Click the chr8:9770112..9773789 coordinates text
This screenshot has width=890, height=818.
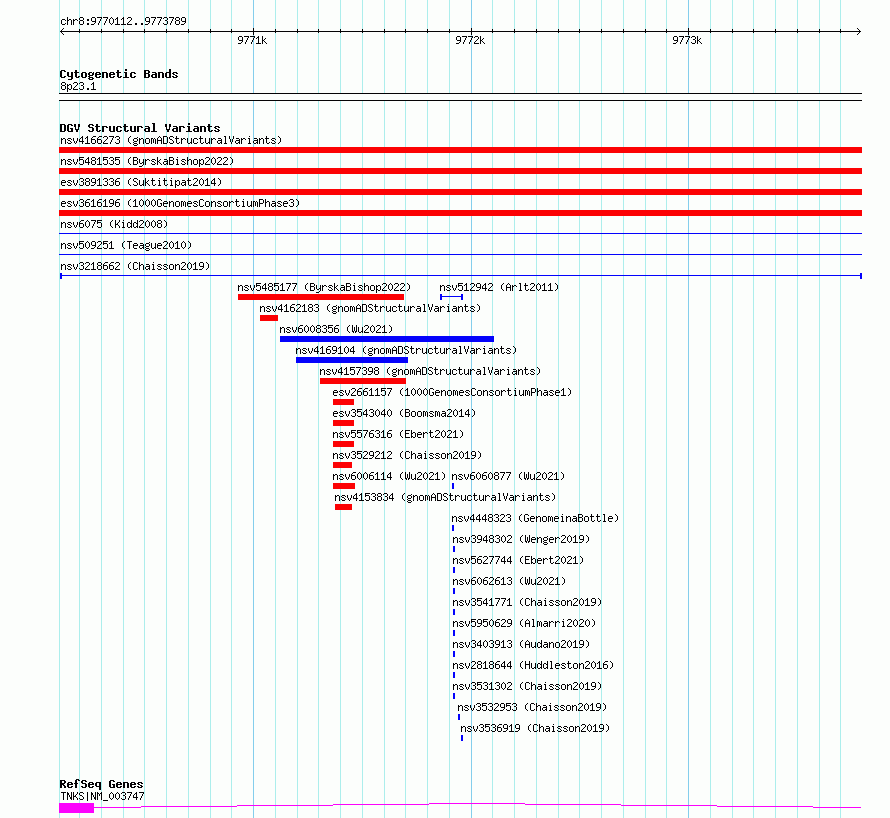click(123, 22)
